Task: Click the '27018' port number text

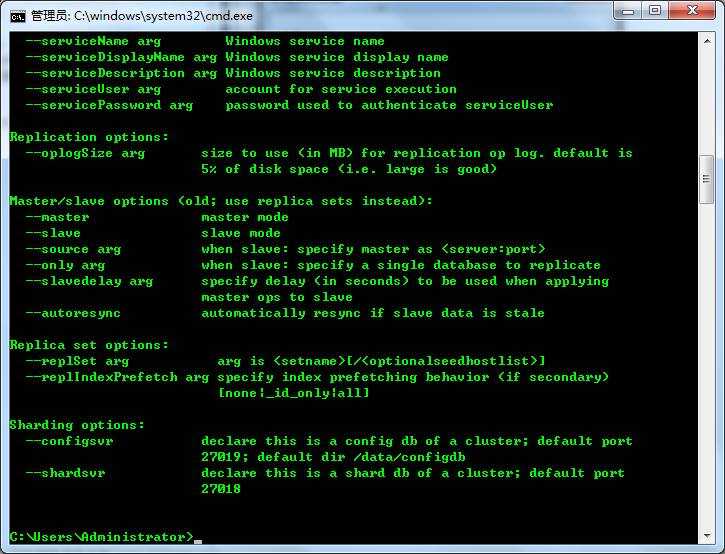Action: click(221, 489)
